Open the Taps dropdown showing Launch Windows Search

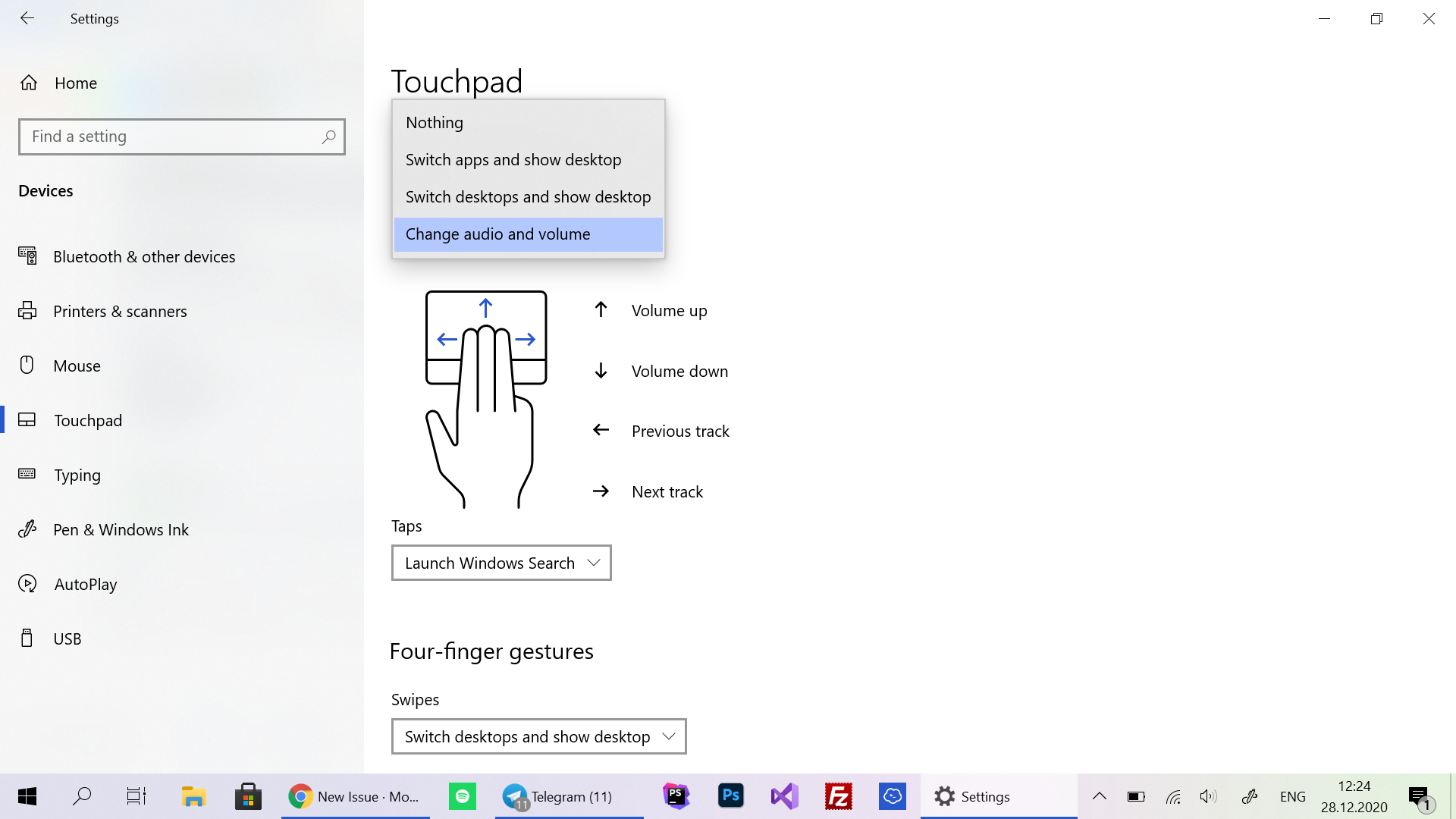500,563
